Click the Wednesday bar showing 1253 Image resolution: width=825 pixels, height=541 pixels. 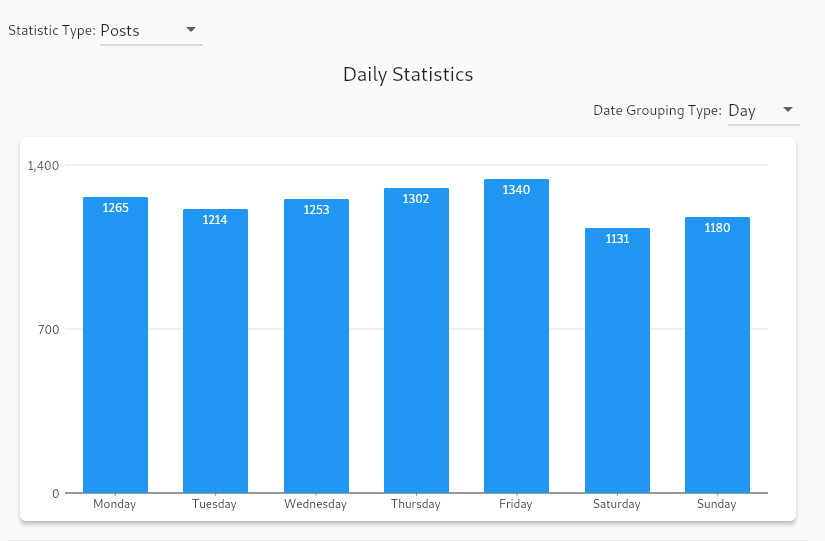[x=316, y=345]
